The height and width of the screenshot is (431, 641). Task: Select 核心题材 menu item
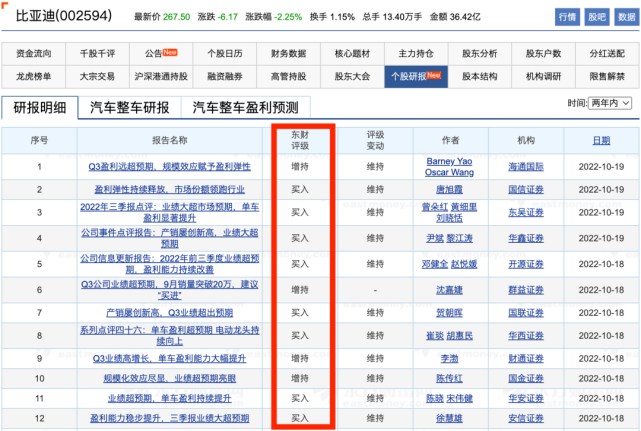(x=352, y=54)
